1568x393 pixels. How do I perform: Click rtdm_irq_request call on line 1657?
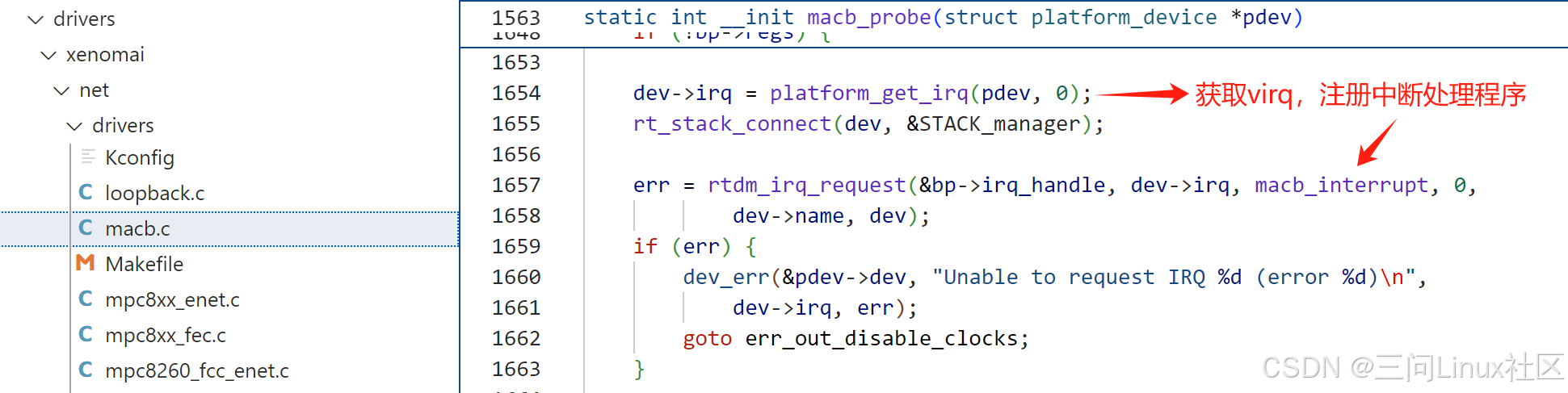(807, 186)
